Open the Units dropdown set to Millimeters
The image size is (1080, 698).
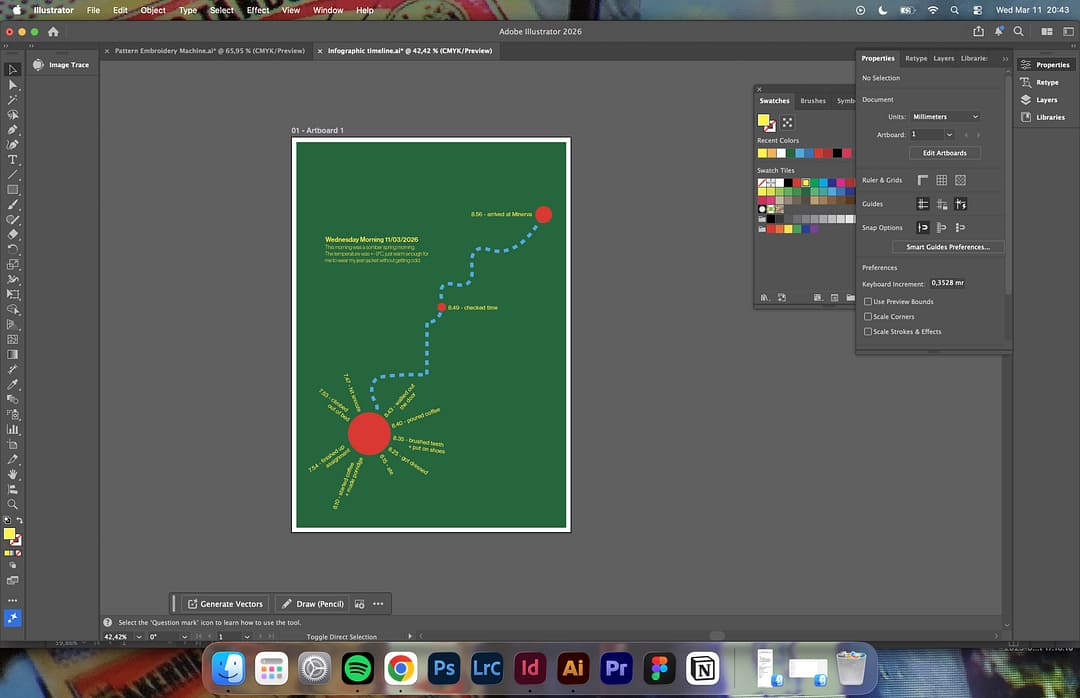point(945,117)
